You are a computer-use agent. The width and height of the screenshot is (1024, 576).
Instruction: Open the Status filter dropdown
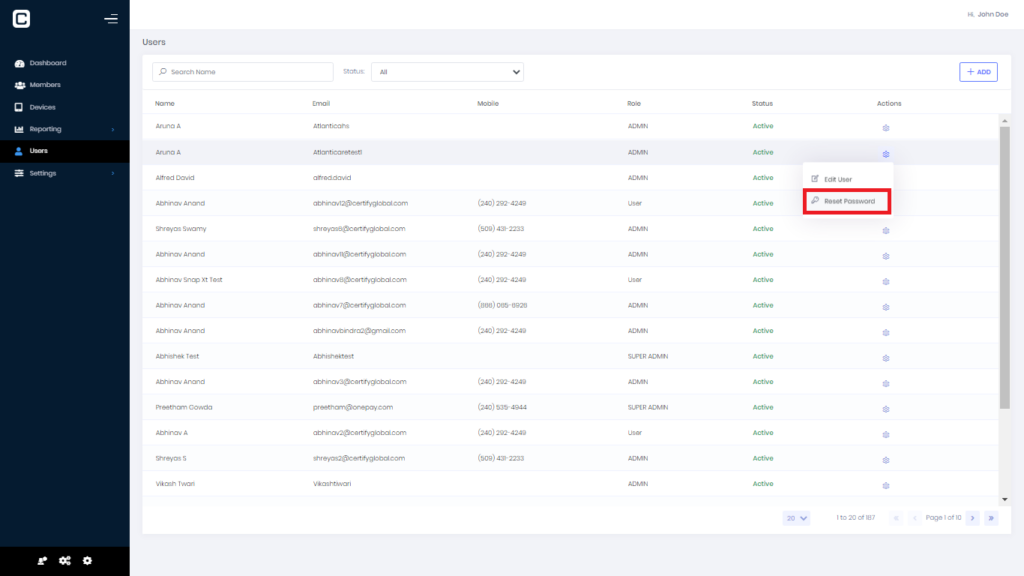pos(447,72)
